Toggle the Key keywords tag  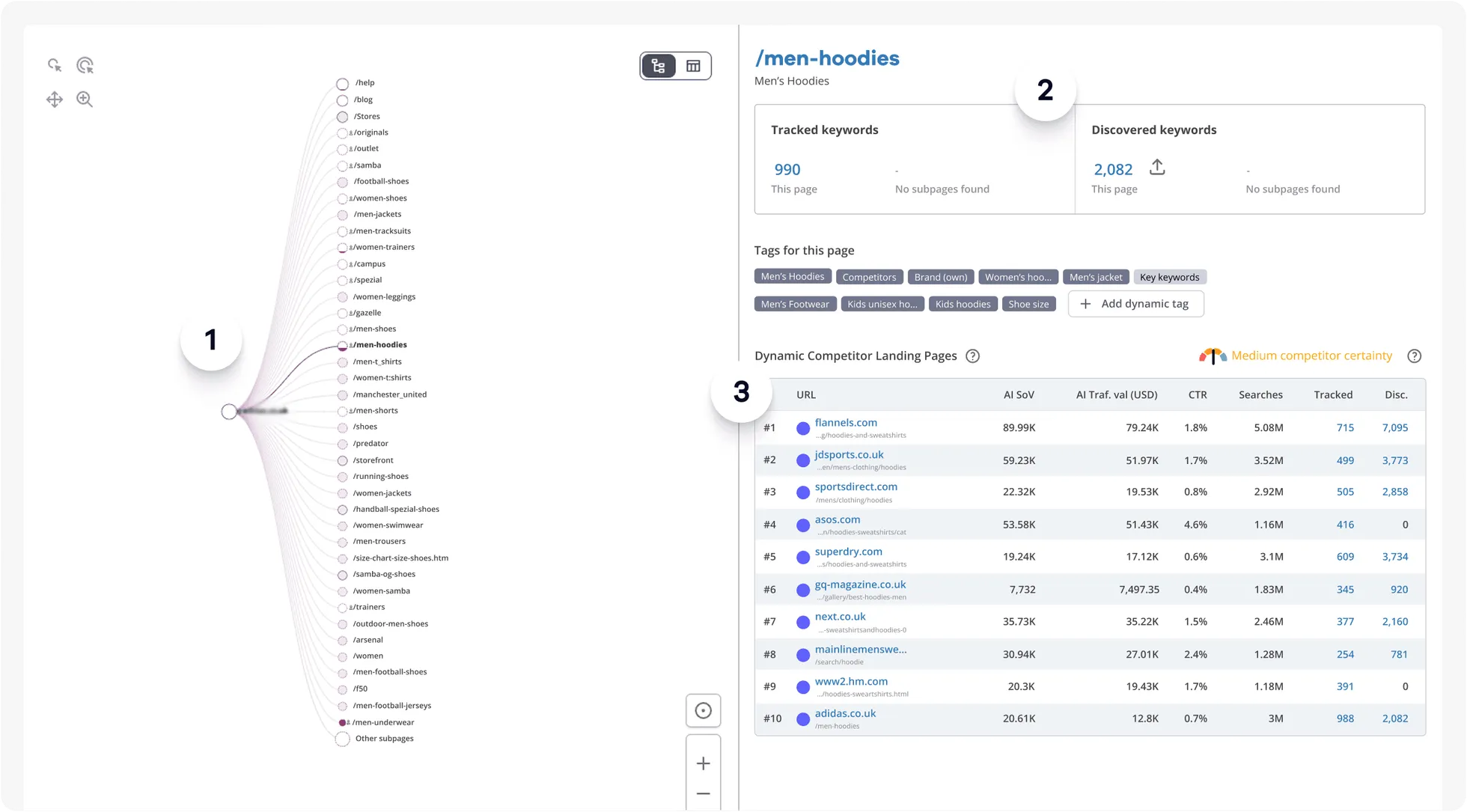click(x=1169, y=277)
